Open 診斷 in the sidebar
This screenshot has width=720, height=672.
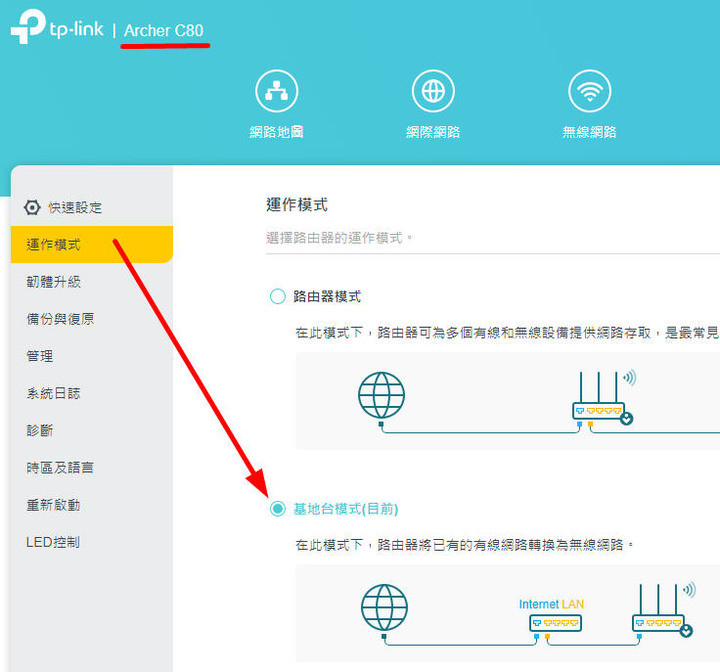tap(39, 430)
